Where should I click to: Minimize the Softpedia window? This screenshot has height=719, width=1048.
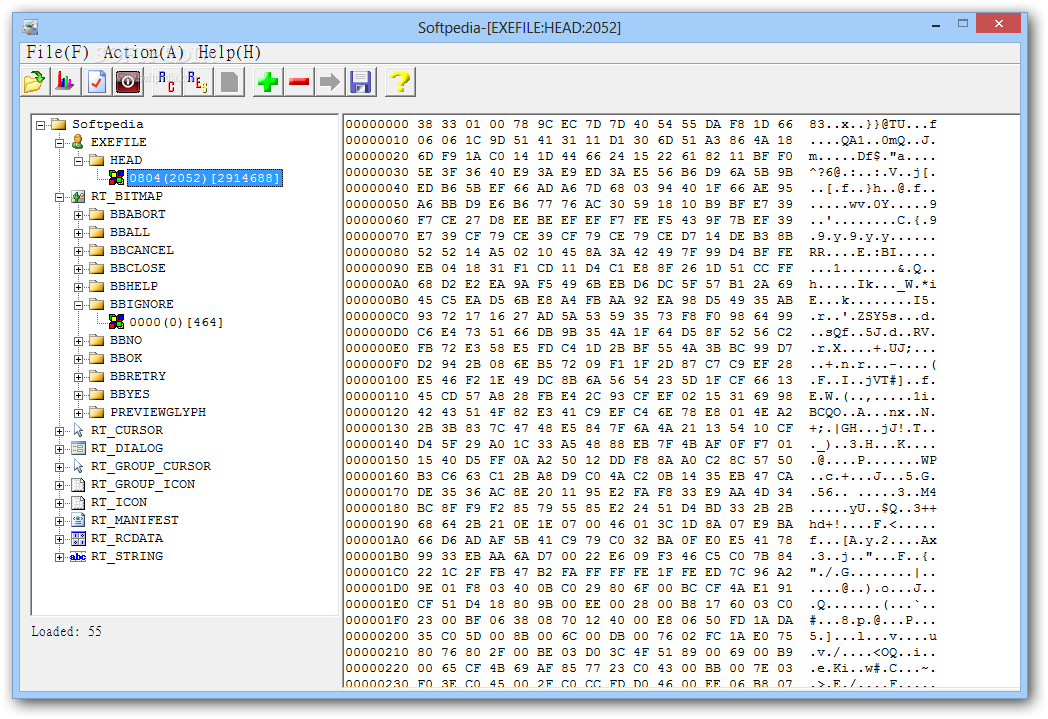click(x=936, y=25)
